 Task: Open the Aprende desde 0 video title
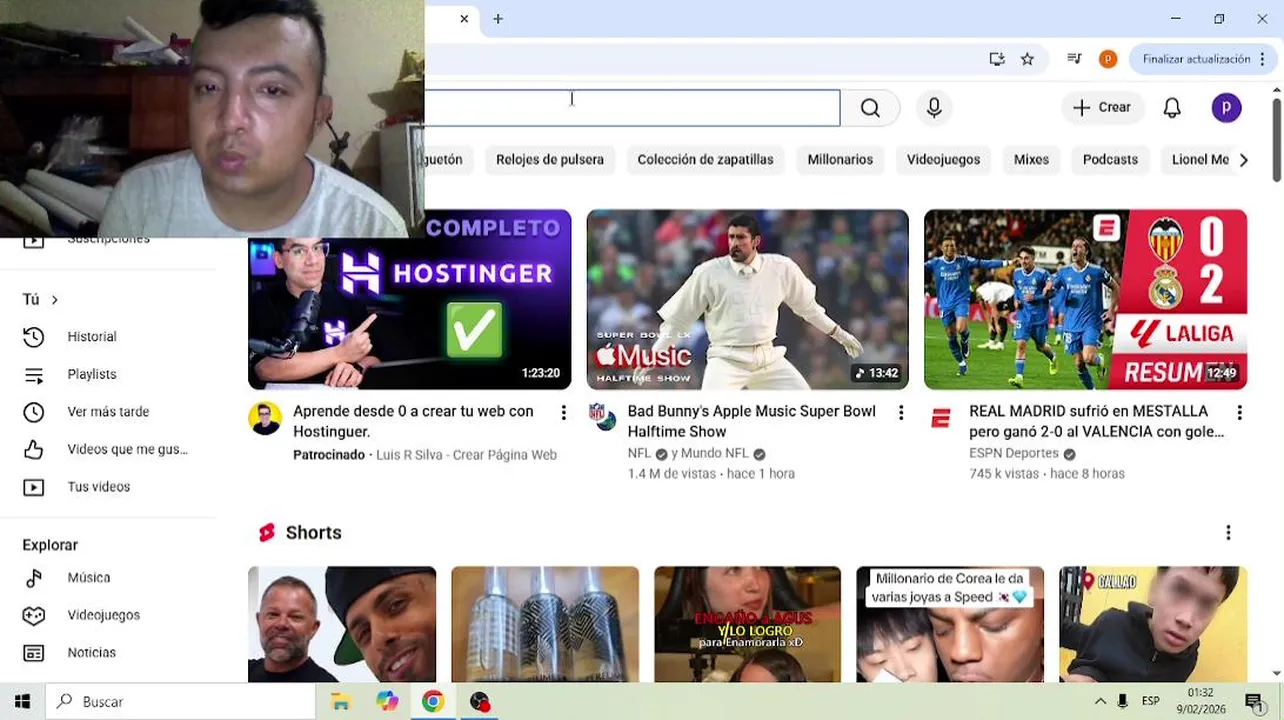click(x=413, y=421)
